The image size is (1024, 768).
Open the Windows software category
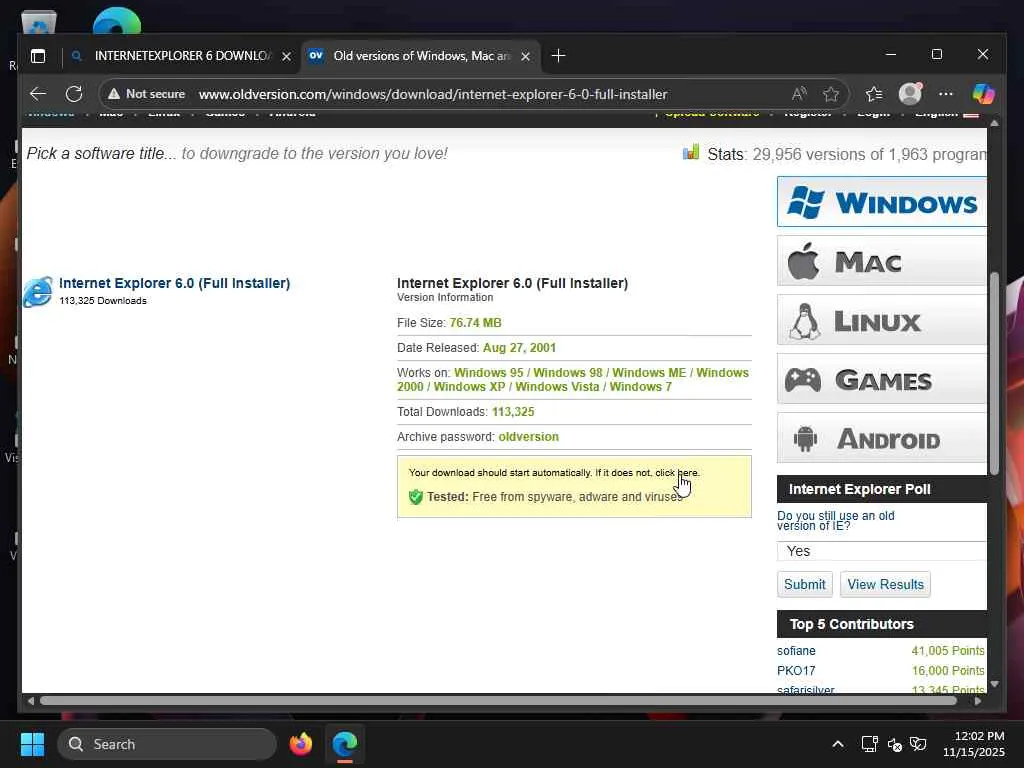(882, 202)
